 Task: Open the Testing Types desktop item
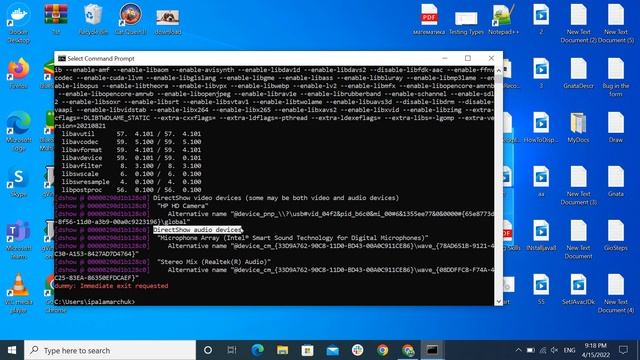click(x=466, y=22)
